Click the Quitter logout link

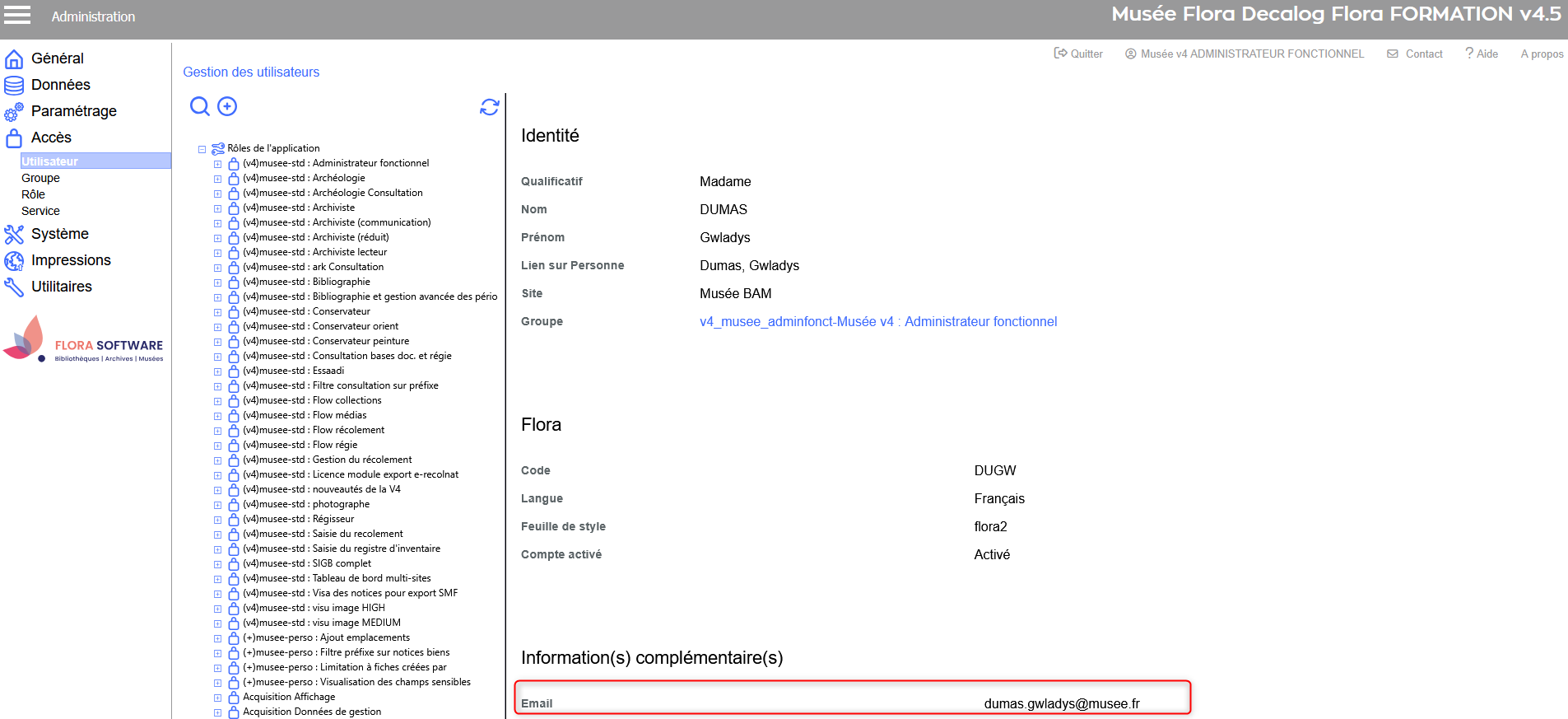(1078, 54)
